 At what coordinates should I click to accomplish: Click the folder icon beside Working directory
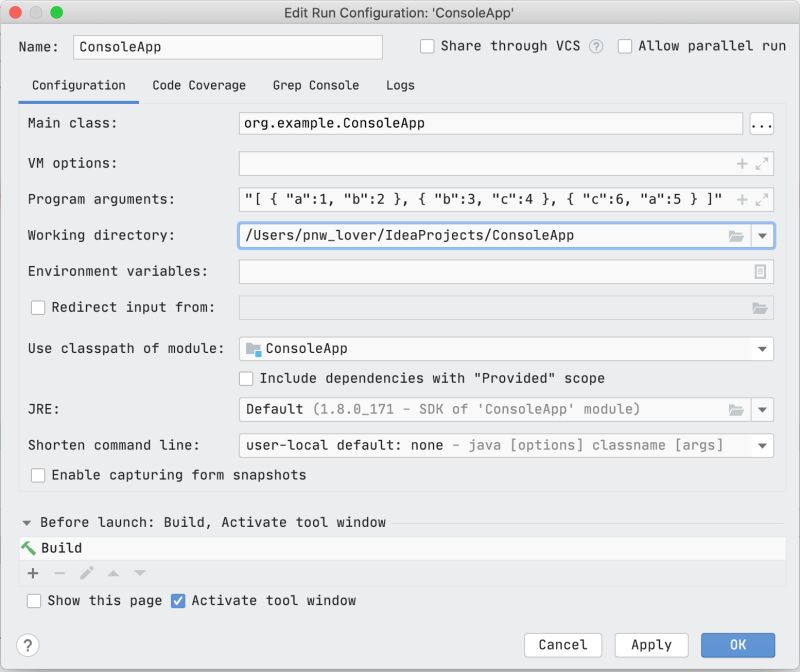737,235
